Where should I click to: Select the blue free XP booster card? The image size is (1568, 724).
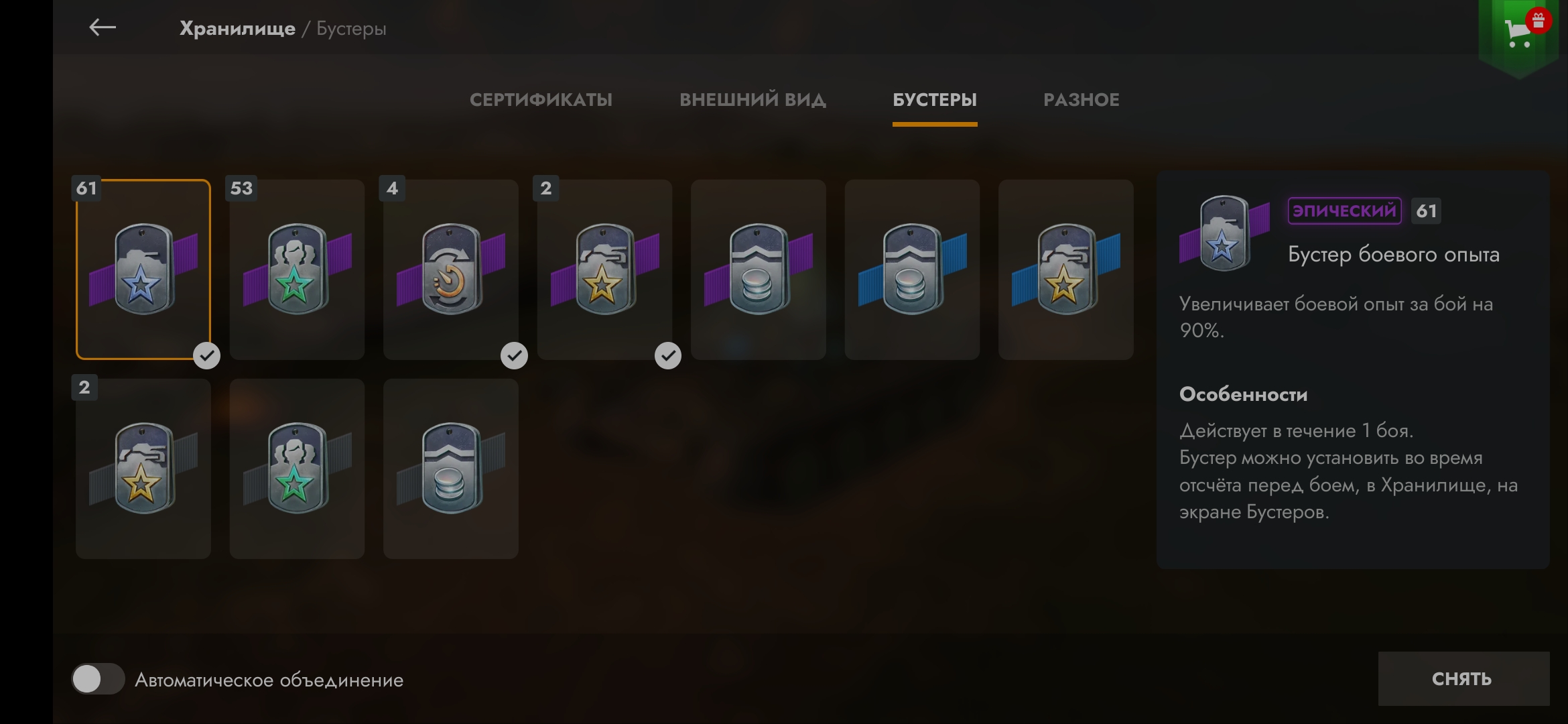click(x=1066, y=269)
